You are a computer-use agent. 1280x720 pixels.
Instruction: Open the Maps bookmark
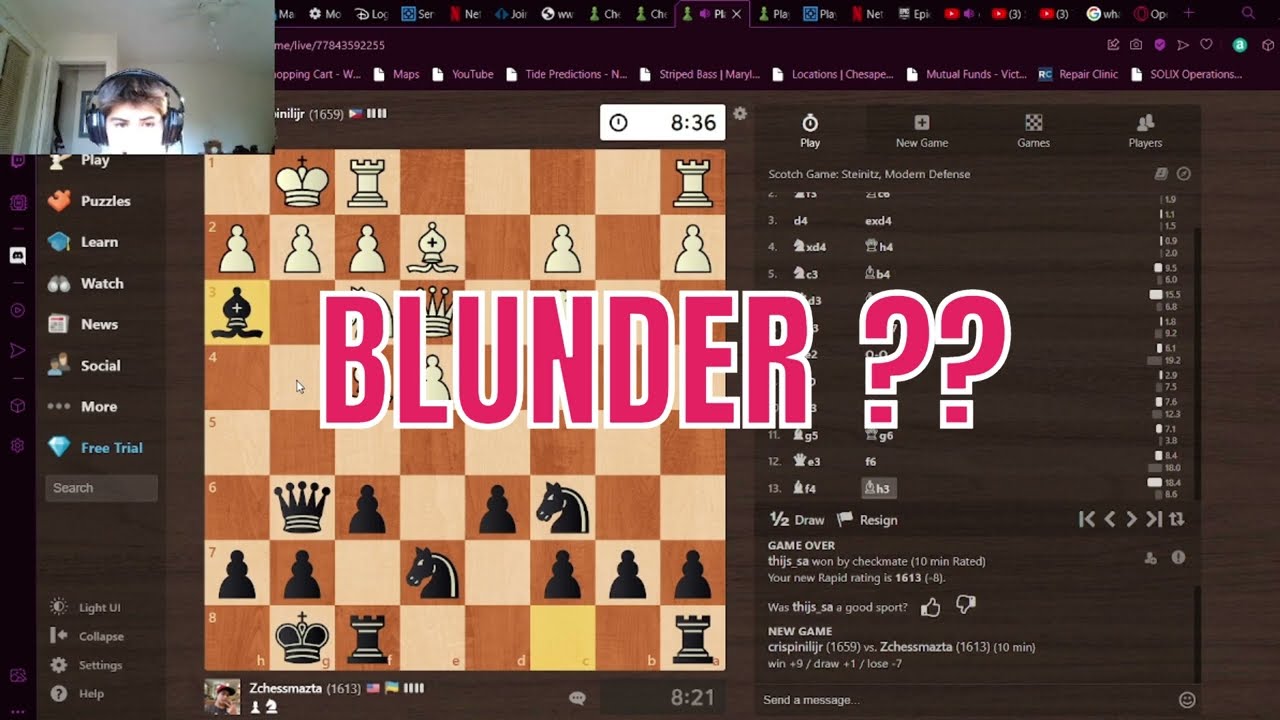(396, 74)
